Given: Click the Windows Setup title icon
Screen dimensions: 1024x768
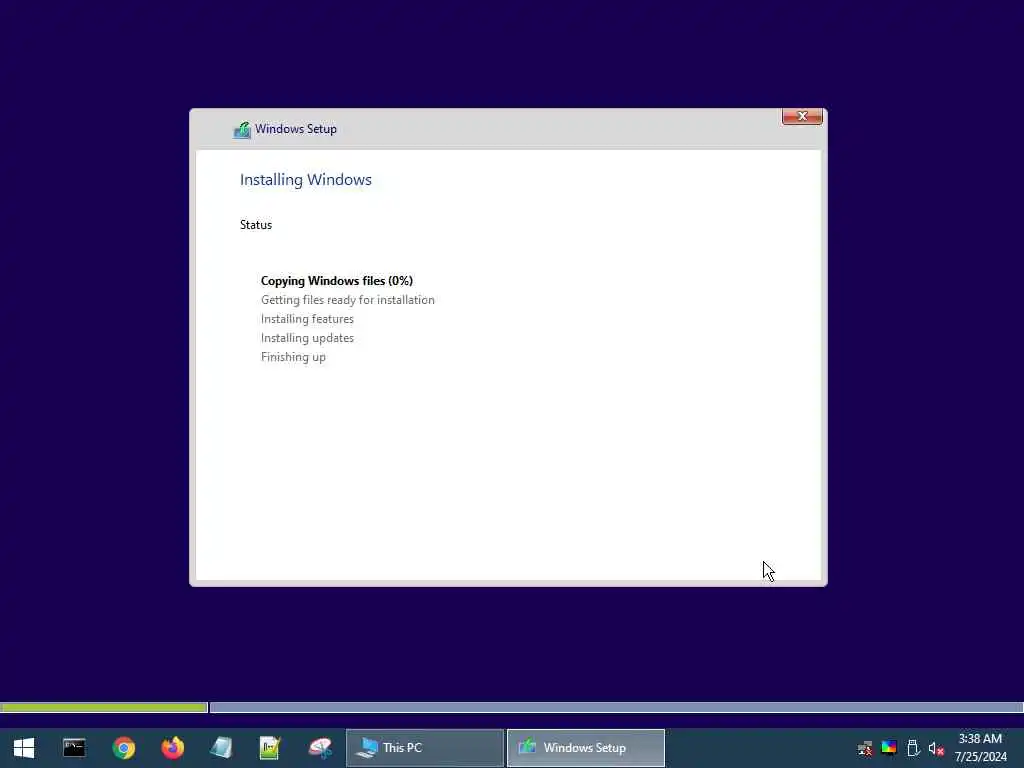Looking at the screenshot, I should [x=242, y=129].
